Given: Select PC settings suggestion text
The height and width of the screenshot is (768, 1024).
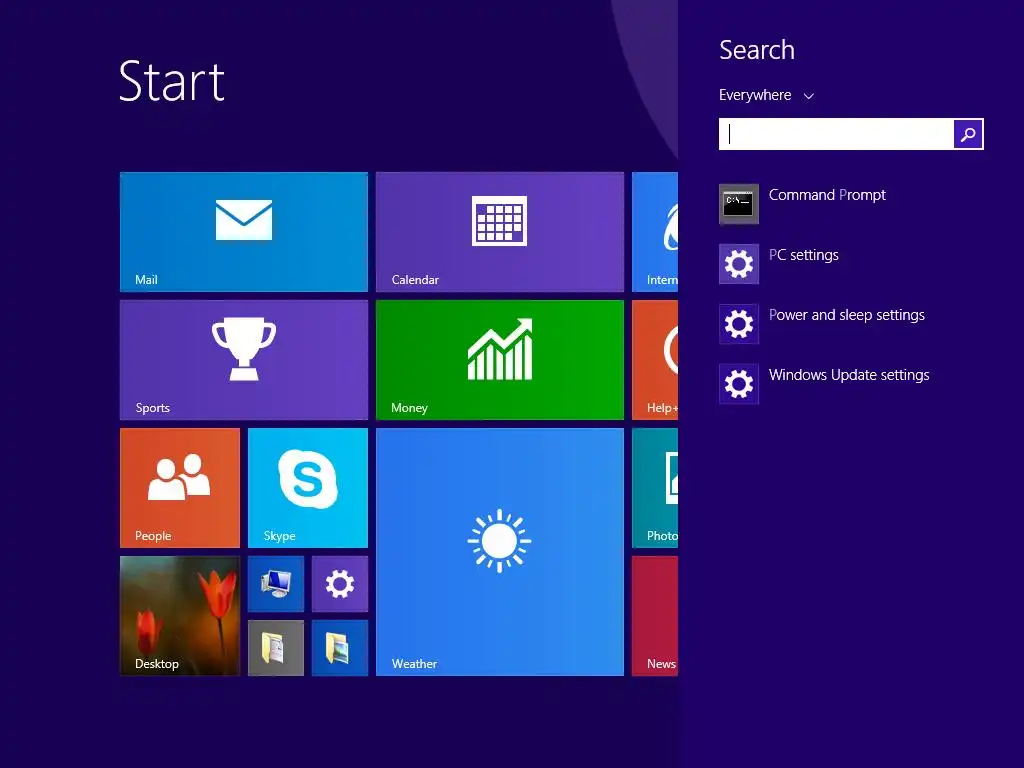Looking at the screenshot, I should coord(803,255).
